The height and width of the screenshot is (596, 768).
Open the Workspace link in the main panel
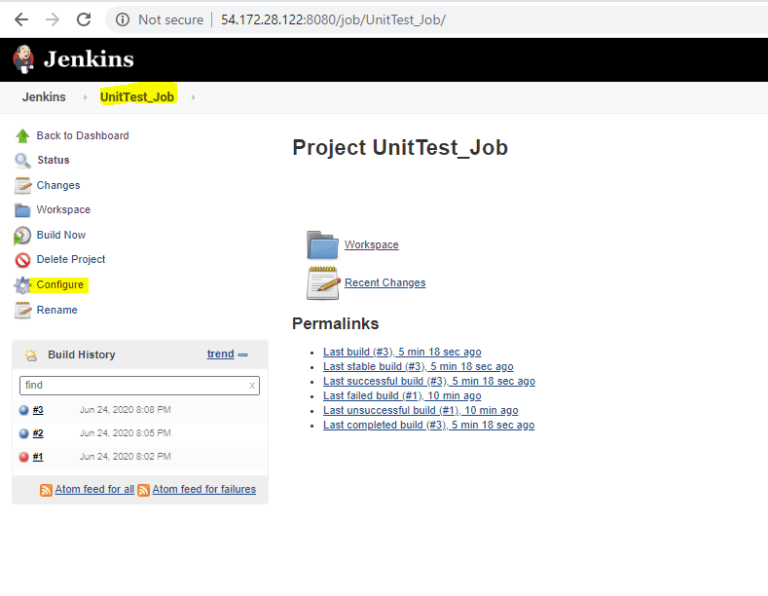tap(371, 244)
